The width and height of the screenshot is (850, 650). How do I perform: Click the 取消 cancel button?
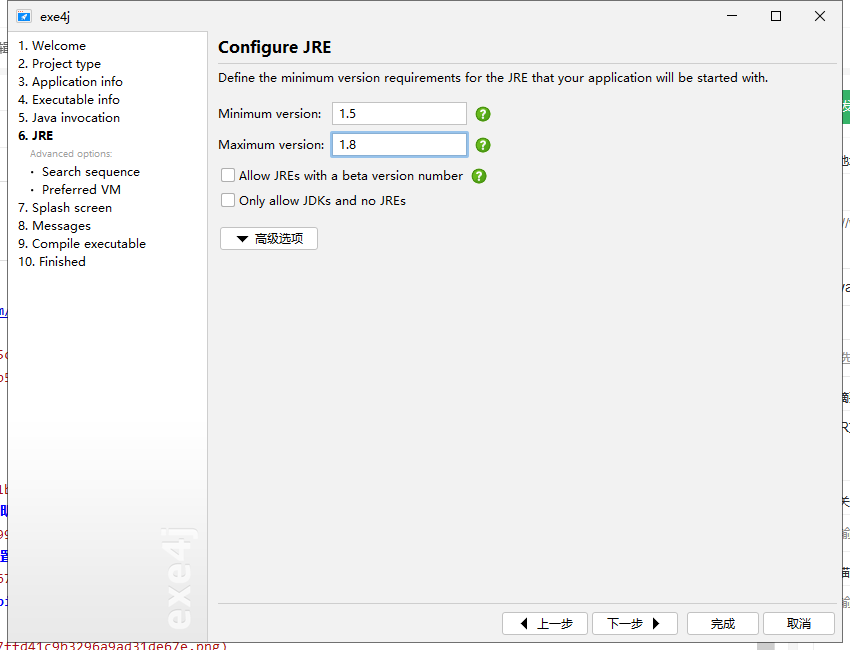(x=799, y=623)
